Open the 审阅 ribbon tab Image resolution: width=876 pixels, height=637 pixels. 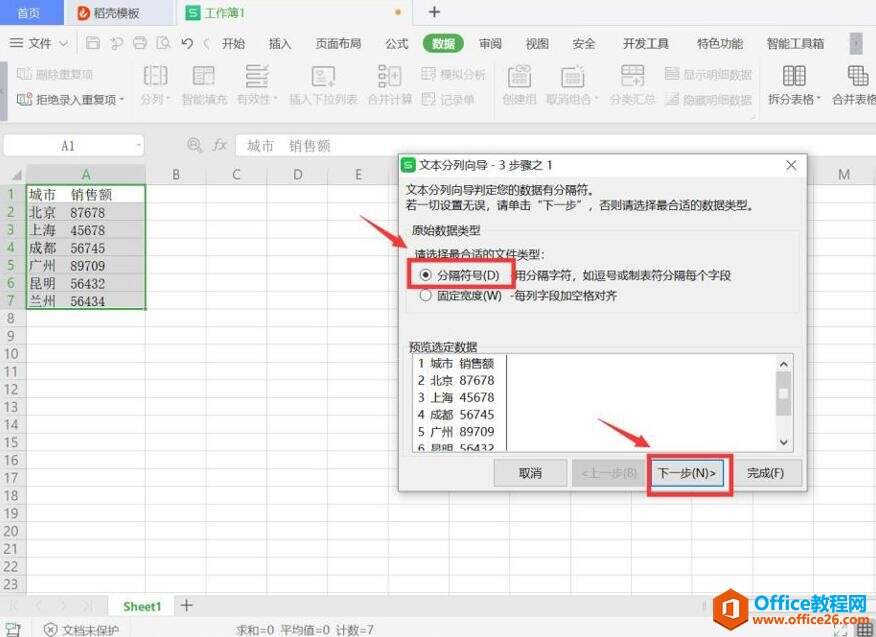[490, 44]
